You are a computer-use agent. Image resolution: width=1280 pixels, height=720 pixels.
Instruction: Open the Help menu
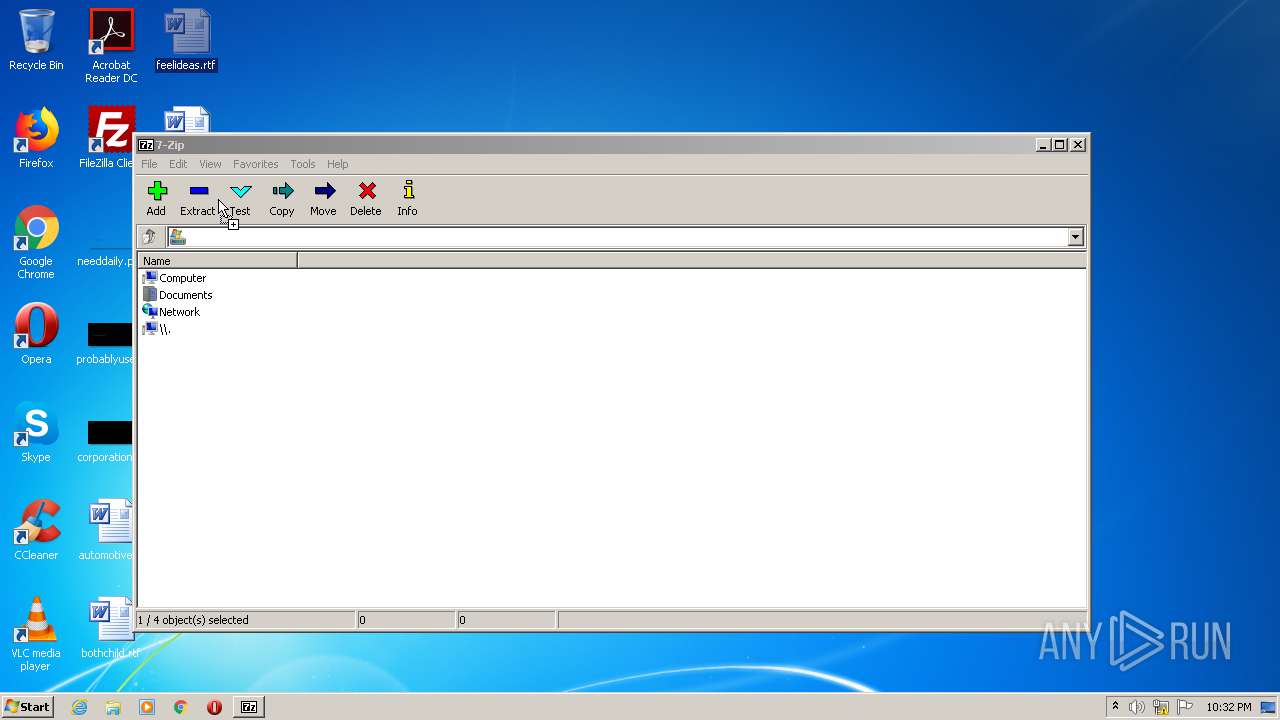(338, 164)
